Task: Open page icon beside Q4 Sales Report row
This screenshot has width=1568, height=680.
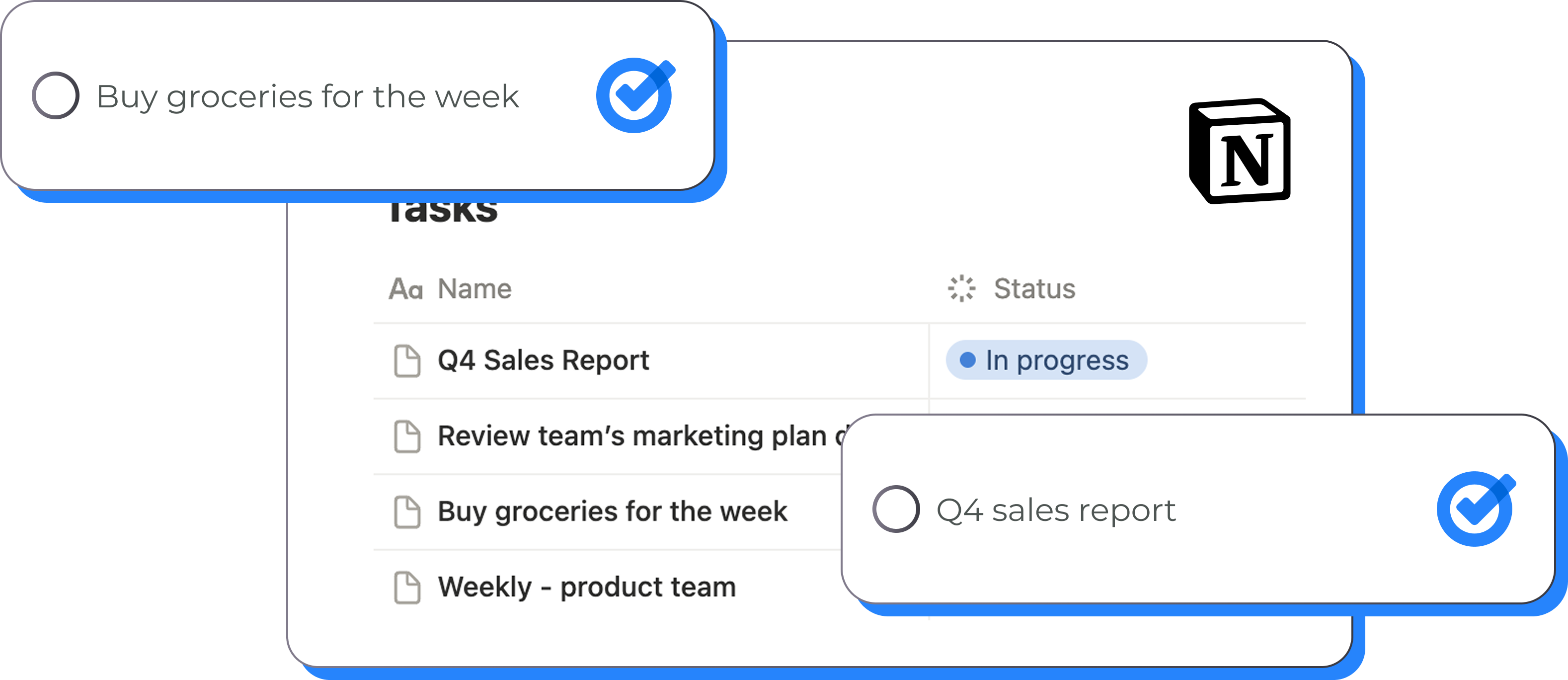Action: click(x=407, y=361)
